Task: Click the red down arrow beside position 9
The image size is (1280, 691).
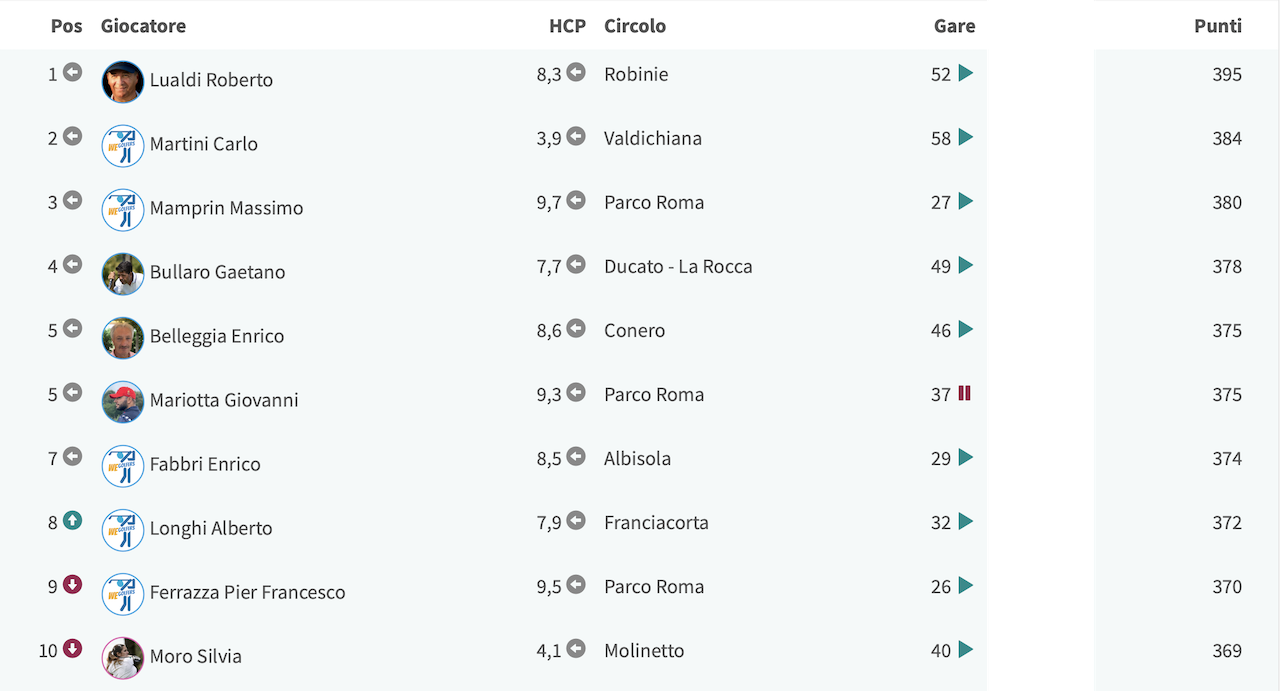Action: point(72,585)
